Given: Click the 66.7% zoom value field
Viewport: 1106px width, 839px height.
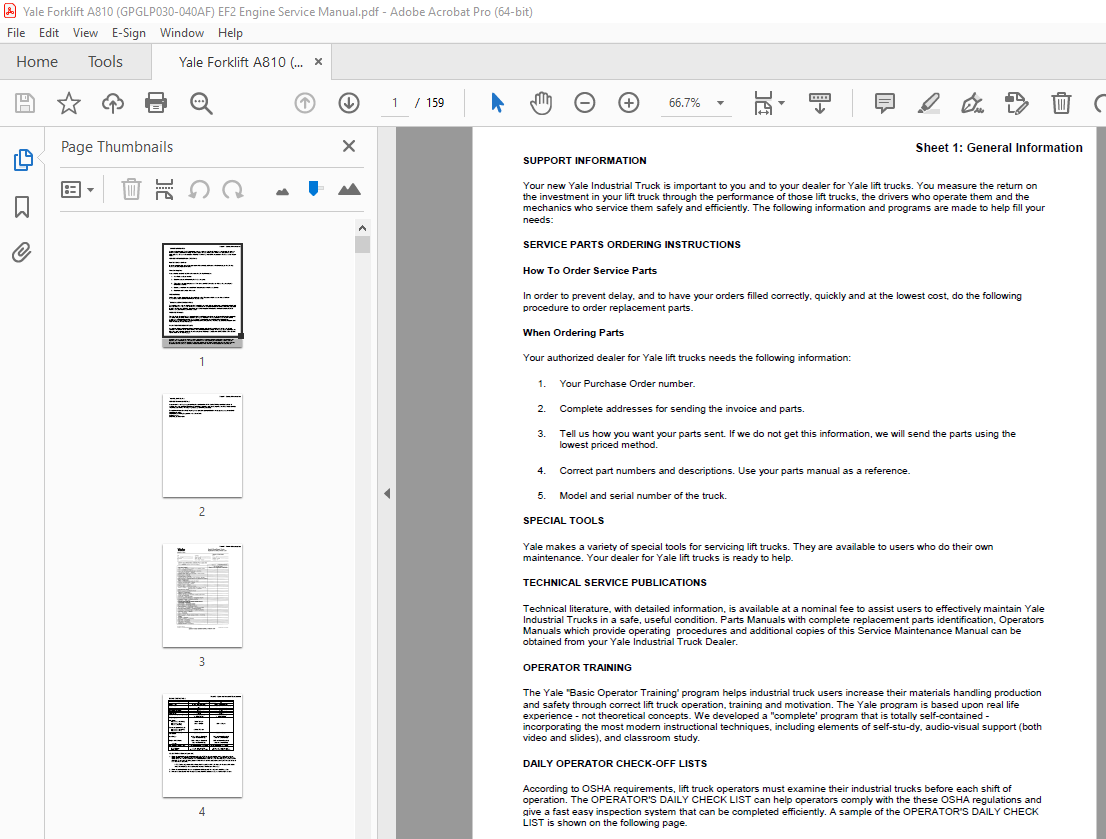Looking at the screenshot, I should (x=684, y=103).
